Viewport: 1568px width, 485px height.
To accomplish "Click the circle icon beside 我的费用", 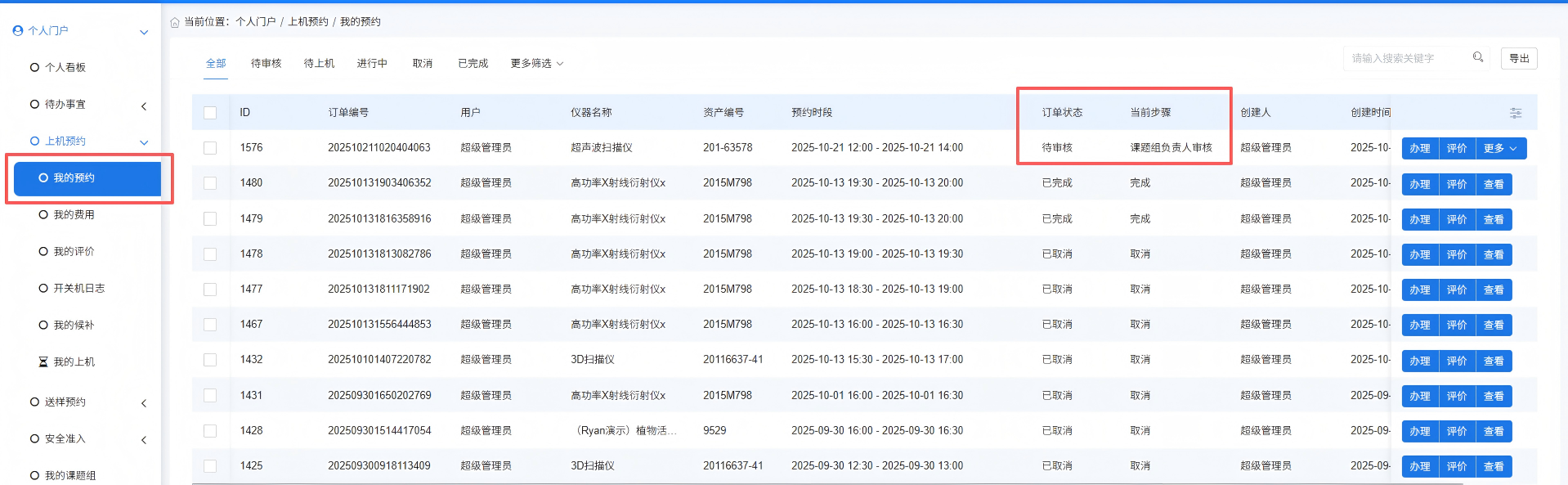I will [43, 214].
